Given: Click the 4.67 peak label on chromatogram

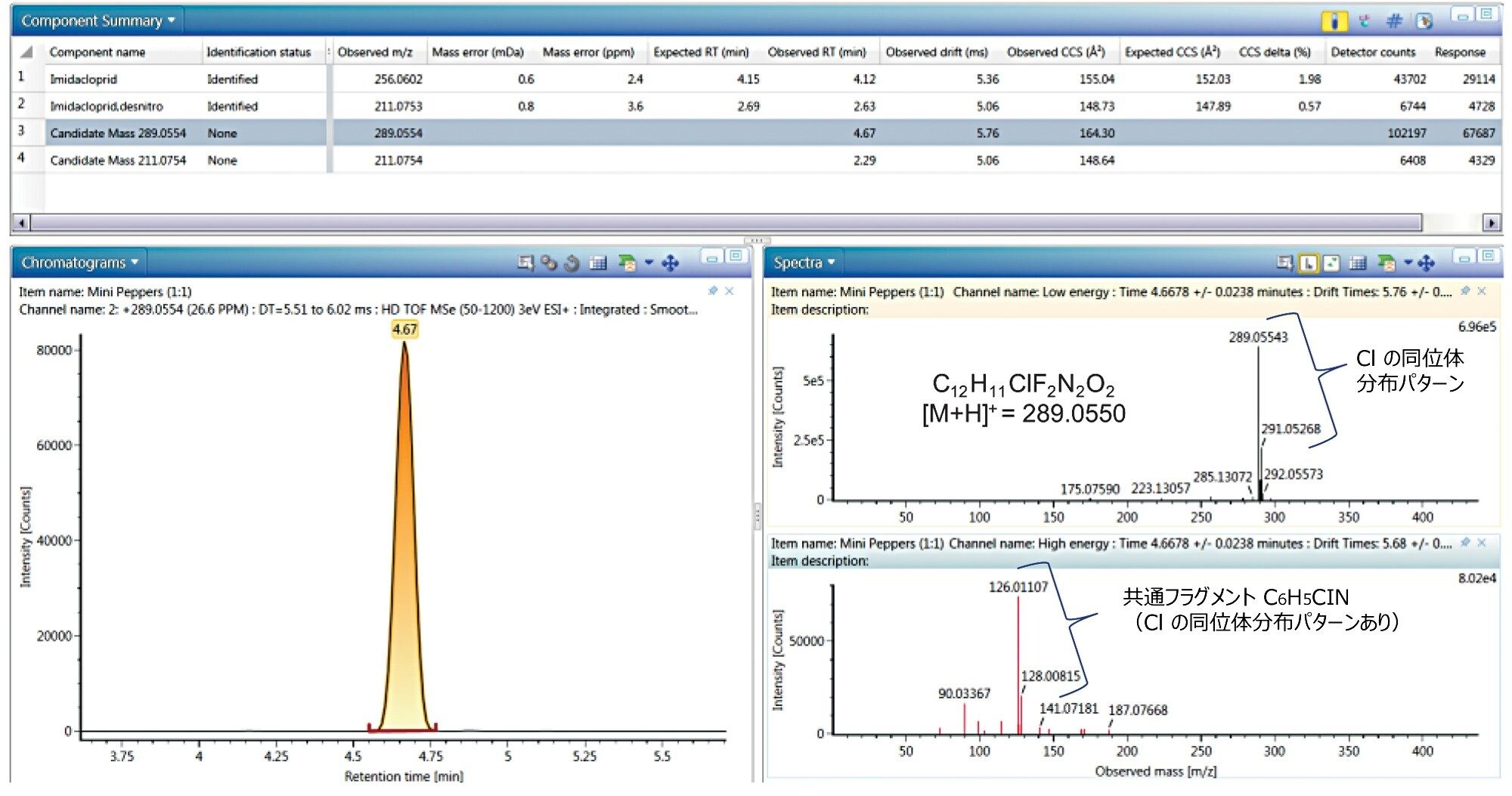Looking at the screenshot, I should (x=404, y=330).
